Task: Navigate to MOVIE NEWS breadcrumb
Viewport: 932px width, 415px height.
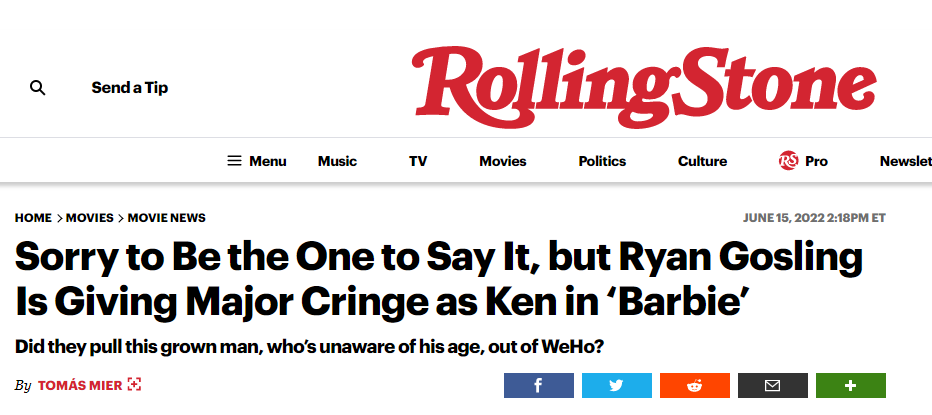Action: 166,218
